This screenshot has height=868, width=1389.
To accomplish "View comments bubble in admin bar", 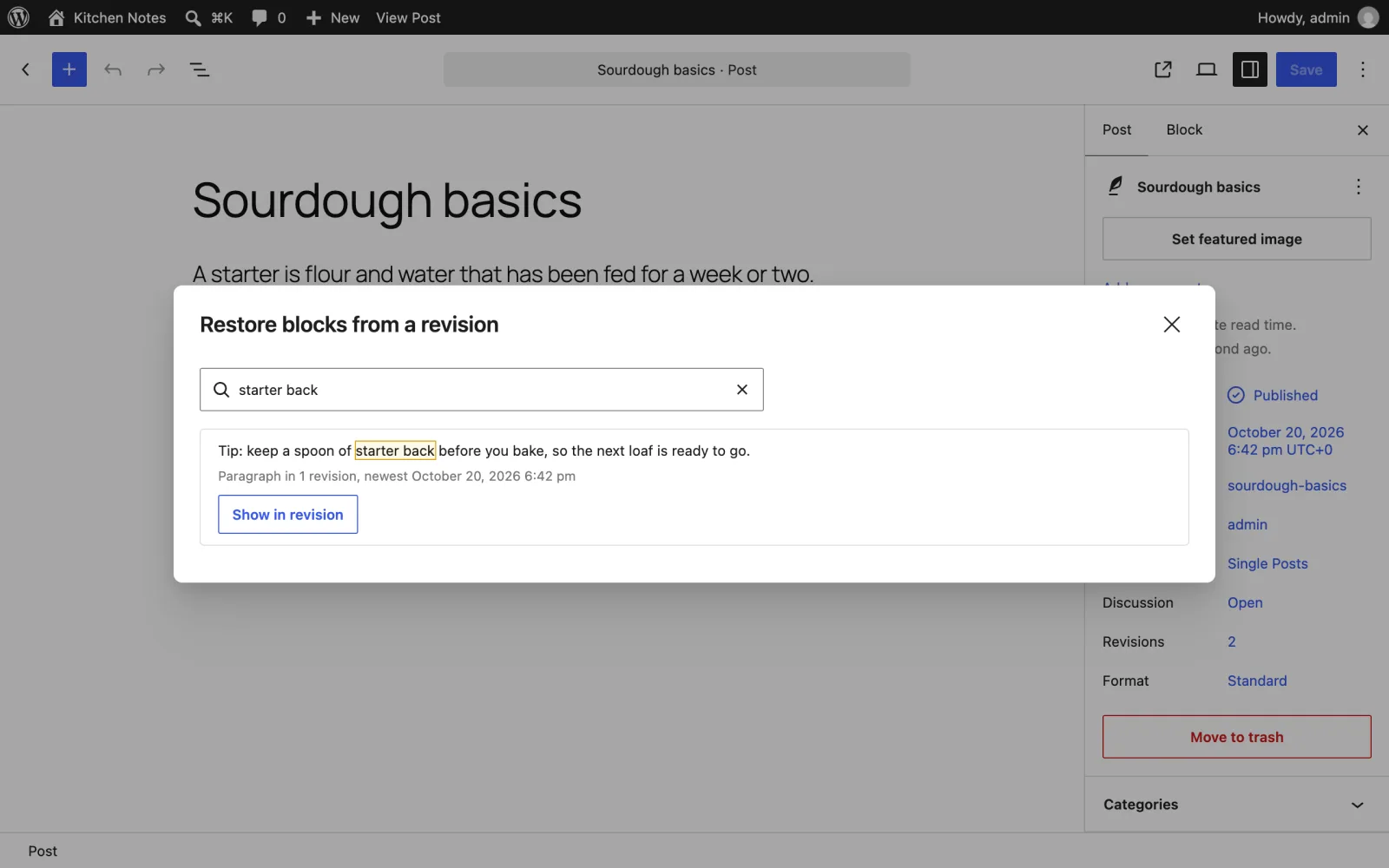I will (268, 17).
